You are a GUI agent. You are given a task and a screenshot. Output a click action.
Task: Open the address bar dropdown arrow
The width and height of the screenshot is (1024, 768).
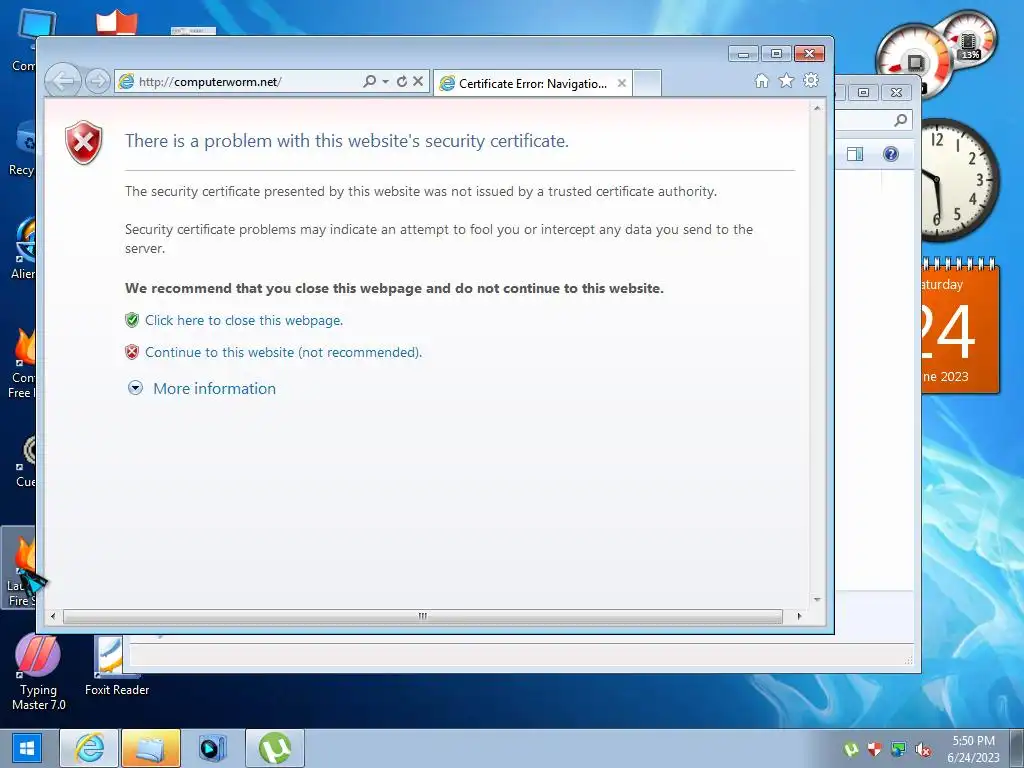pyautogui.click(x=385, y=81)
